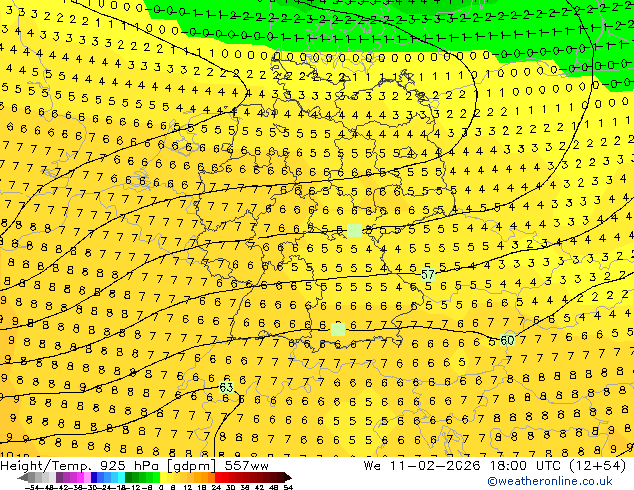
Task: Click the 63 contour height label
Action: [226, 387]
